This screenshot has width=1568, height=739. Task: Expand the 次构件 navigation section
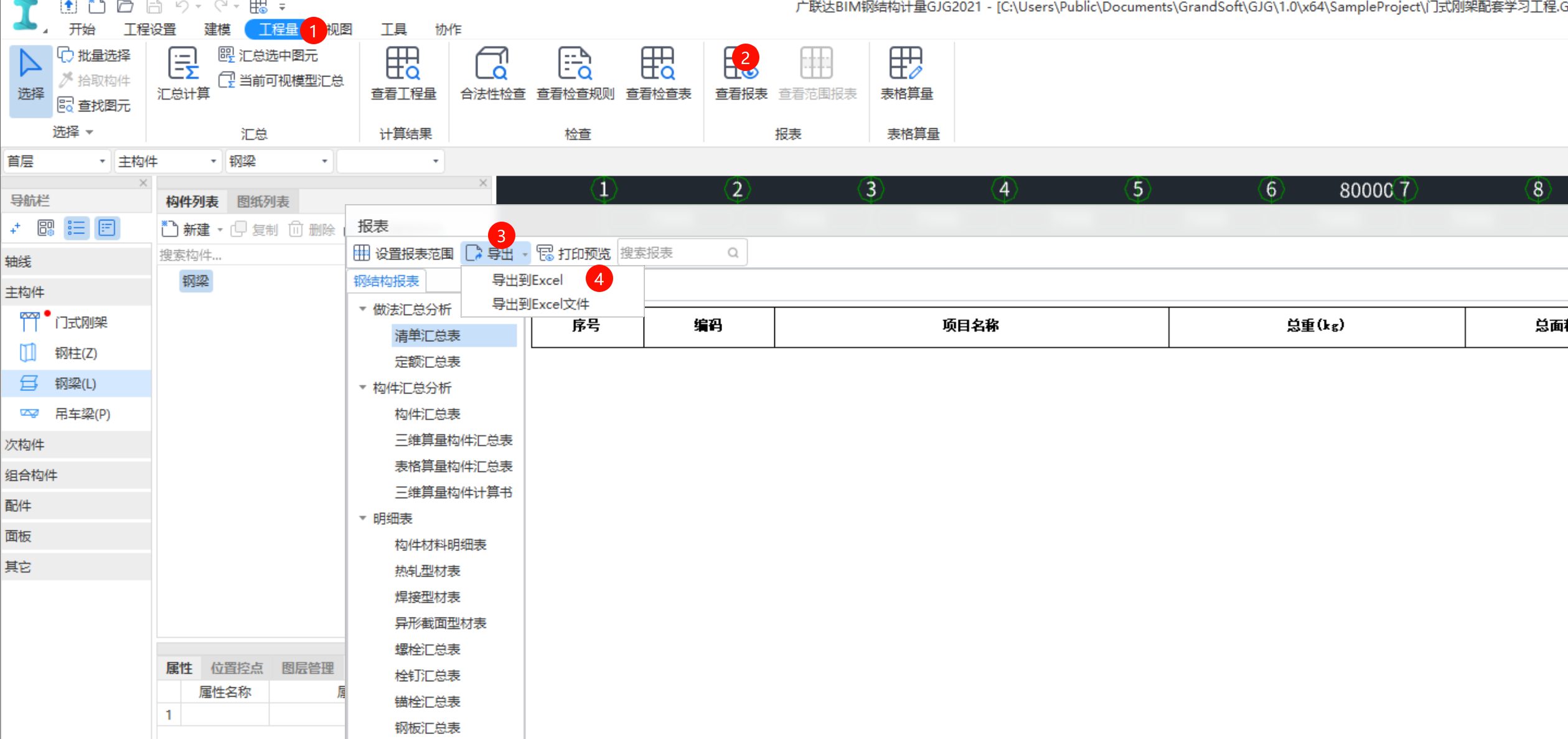pos(76,445)
